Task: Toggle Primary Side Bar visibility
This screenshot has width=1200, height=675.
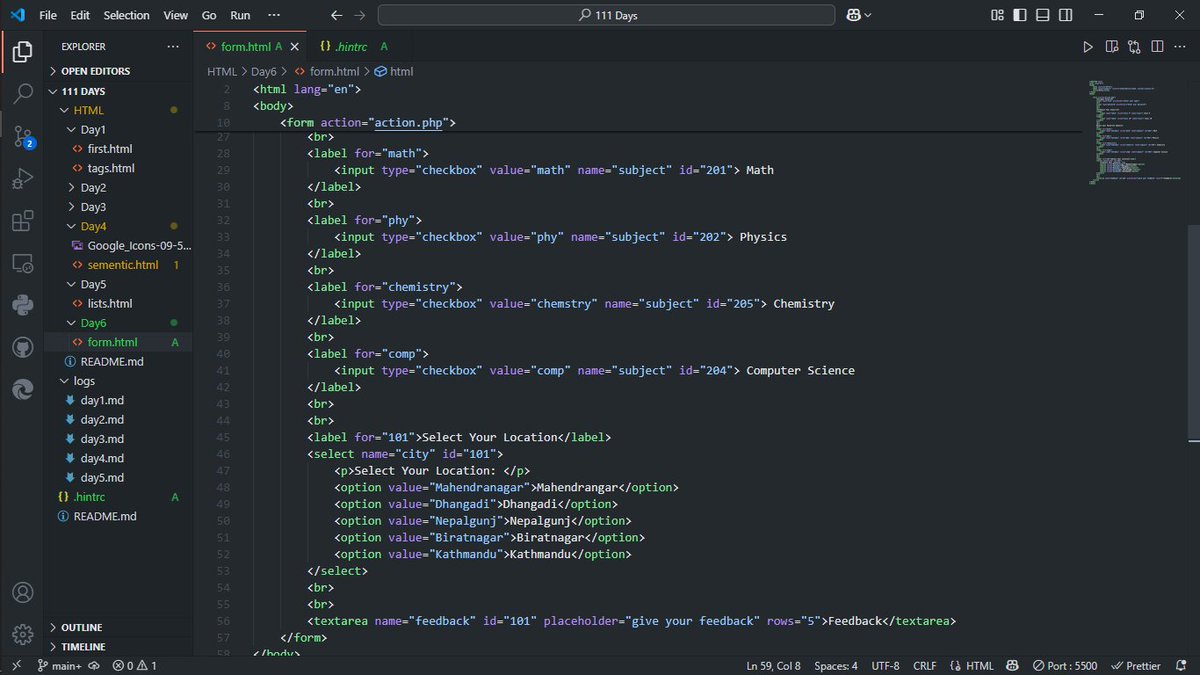Action: [x=1020, y=15]
